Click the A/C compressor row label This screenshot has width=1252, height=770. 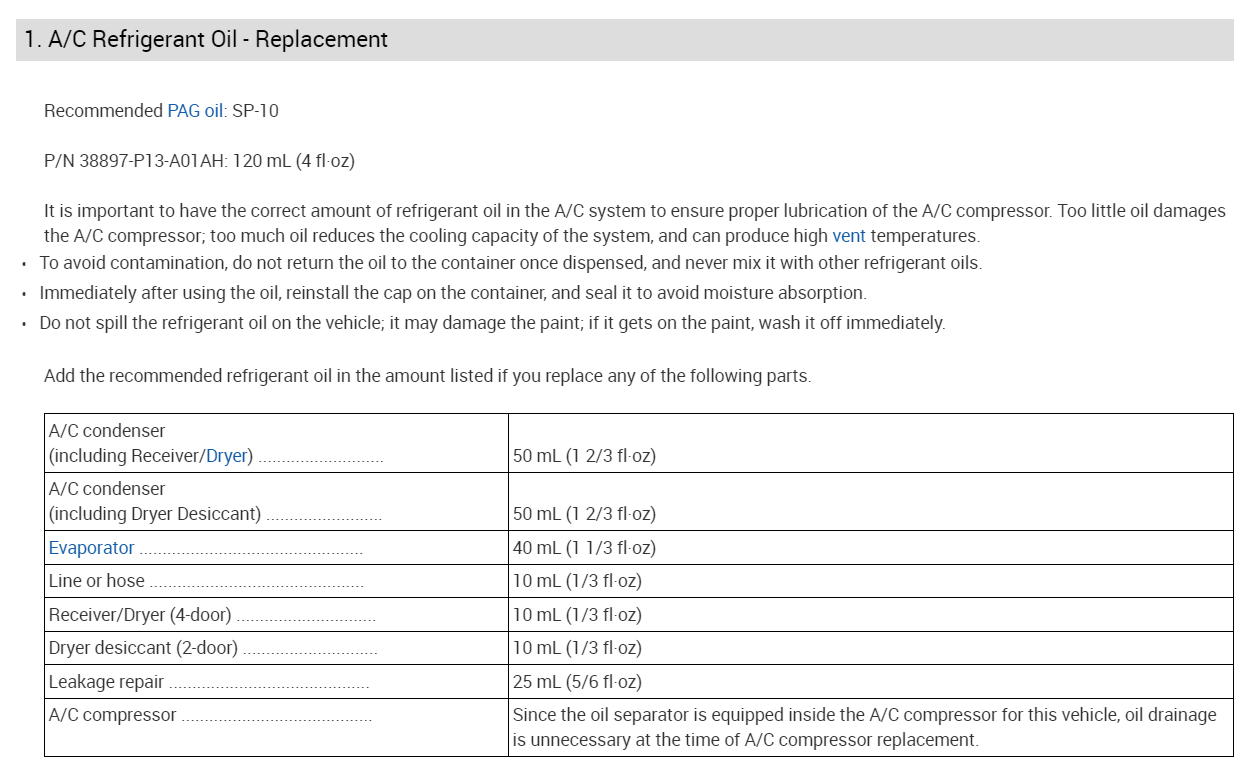pos(112,715)
